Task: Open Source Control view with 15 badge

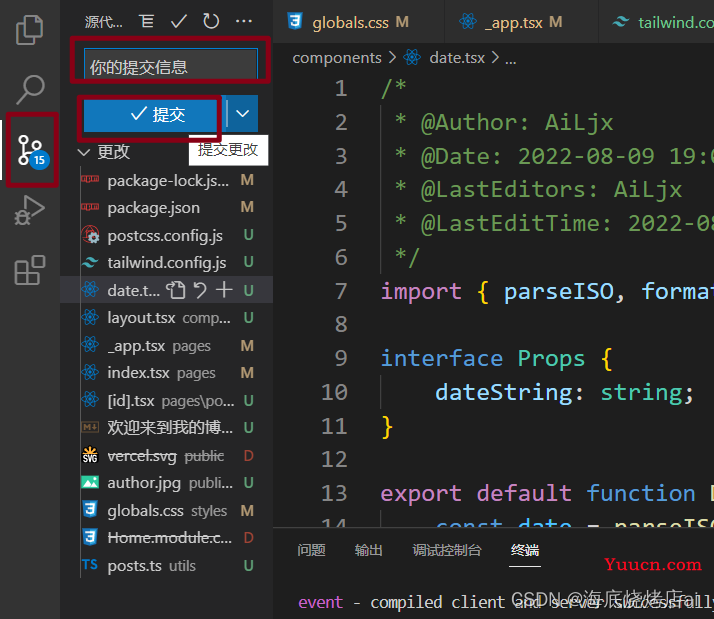Action: 32,150
